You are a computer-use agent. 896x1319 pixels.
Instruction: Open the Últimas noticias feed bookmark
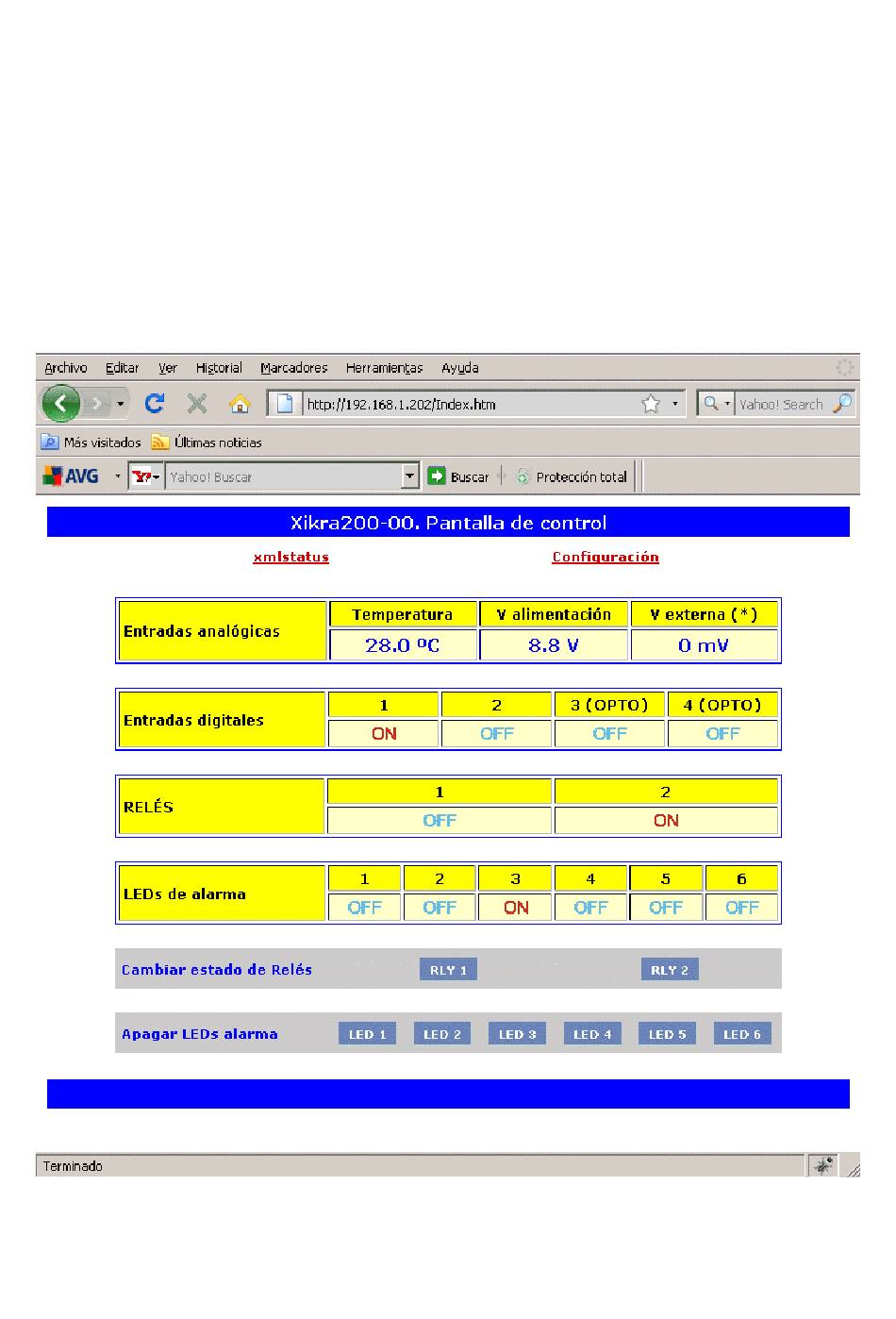[x=207, y=442]
